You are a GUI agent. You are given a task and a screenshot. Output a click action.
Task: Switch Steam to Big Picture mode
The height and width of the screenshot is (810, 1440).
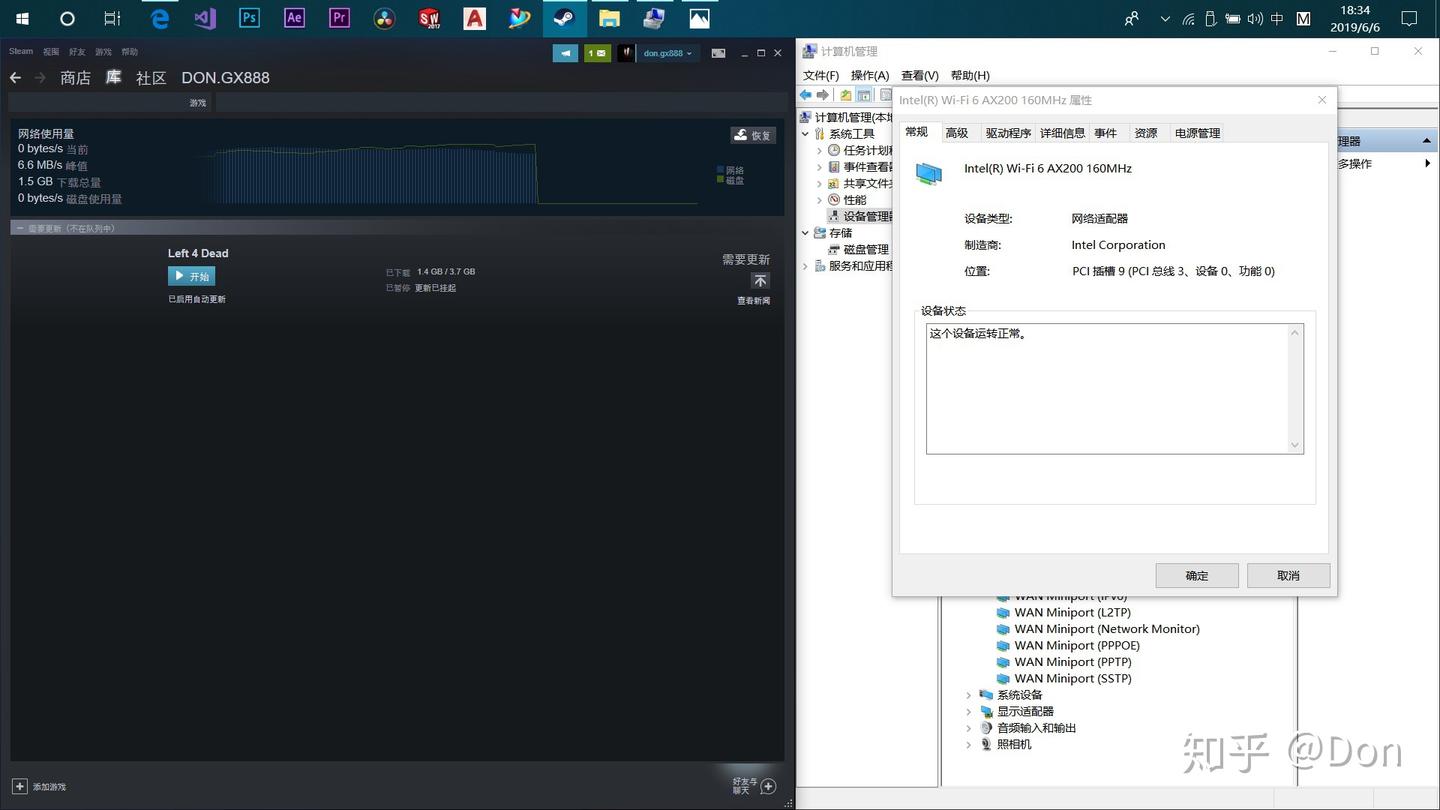coord(718,53)
